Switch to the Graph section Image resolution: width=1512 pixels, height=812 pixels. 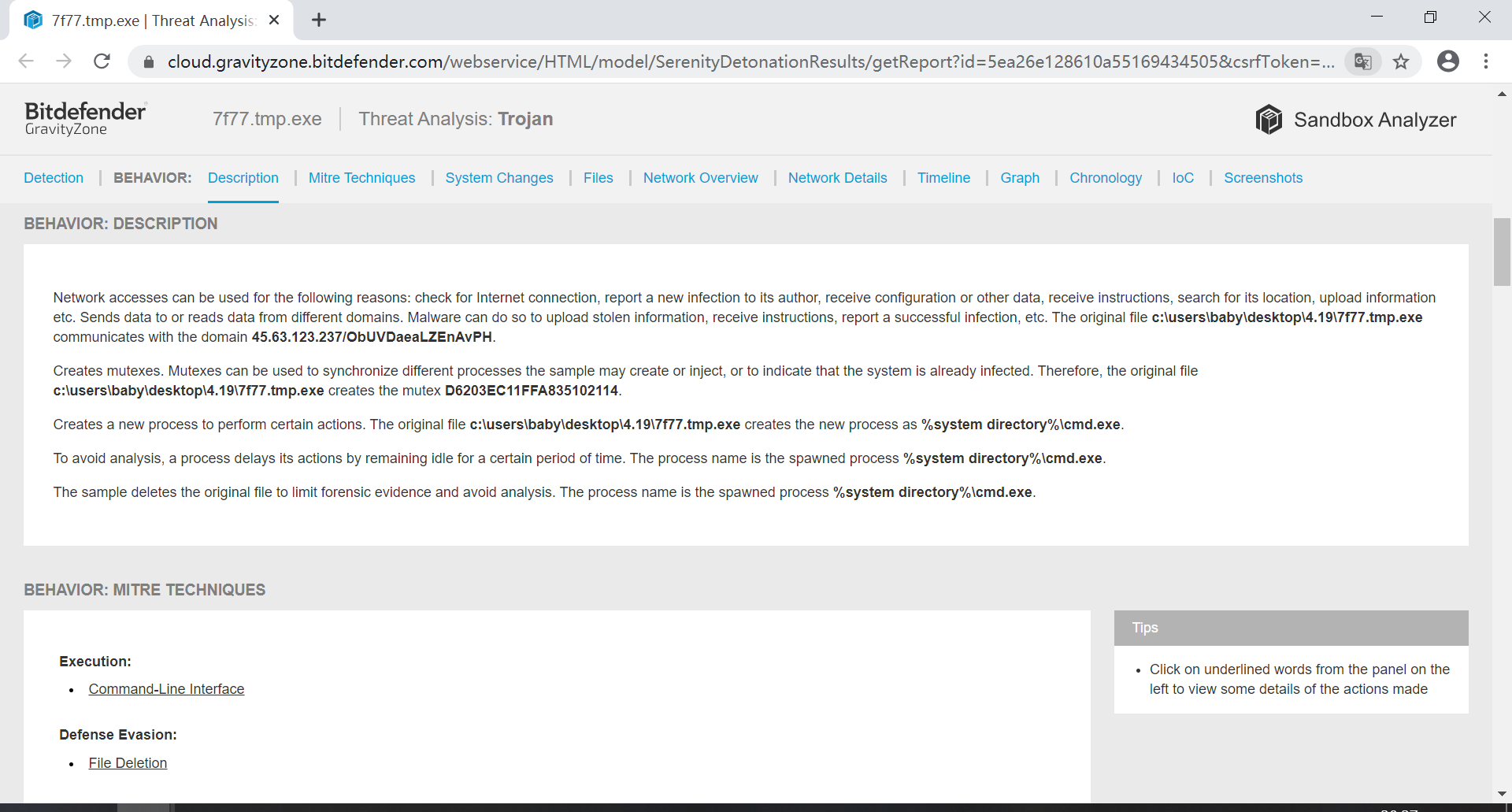(1020, 178)
